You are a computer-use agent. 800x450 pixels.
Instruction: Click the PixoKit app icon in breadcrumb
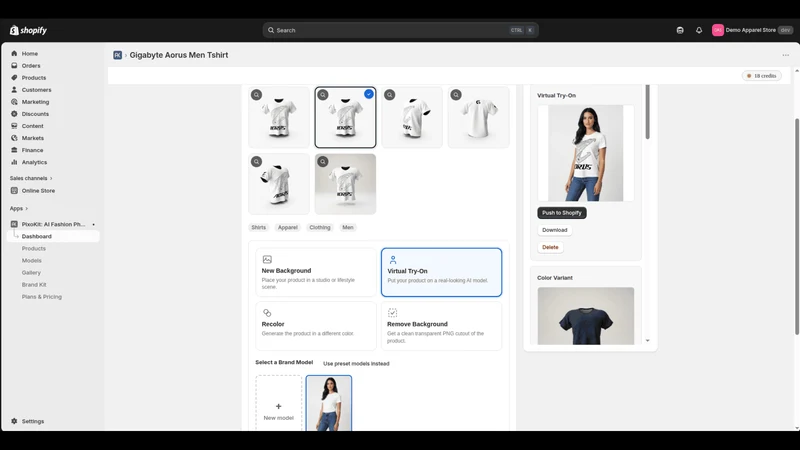[117, 55]
